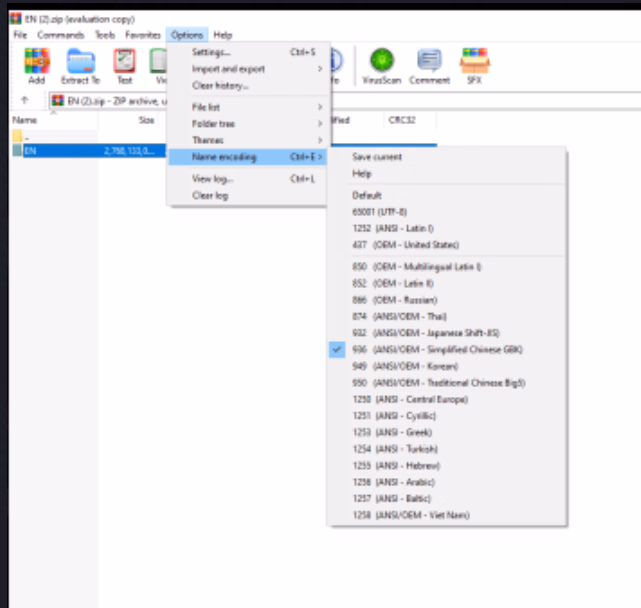Click Save current in encoding submenu
The width and height of the screenshot is (641, 608).
377,157
